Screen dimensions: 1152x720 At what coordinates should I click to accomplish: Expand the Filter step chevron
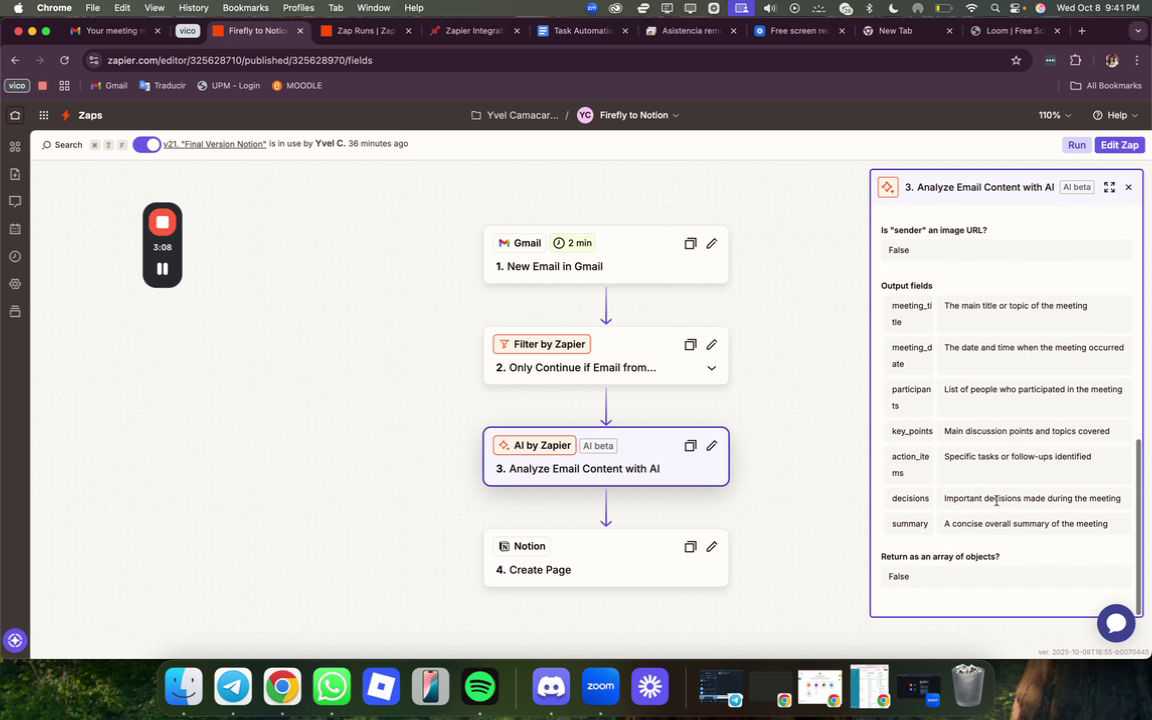point(711,368)
